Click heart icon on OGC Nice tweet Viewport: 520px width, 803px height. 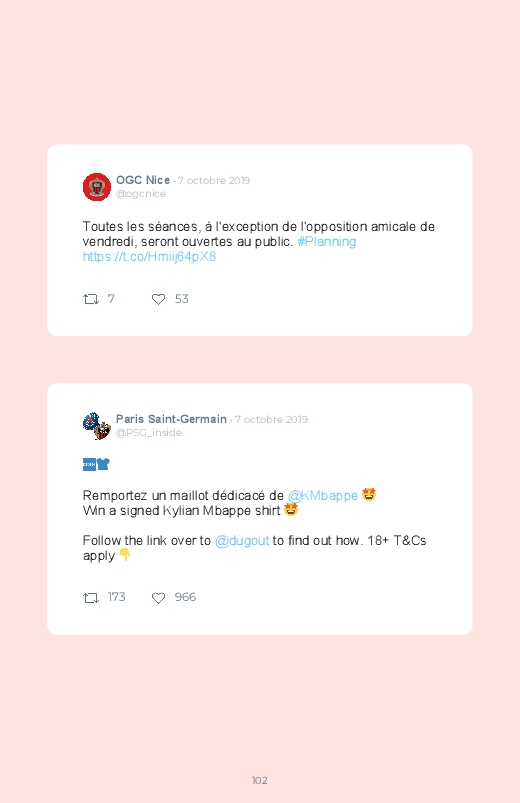(158, 299)
